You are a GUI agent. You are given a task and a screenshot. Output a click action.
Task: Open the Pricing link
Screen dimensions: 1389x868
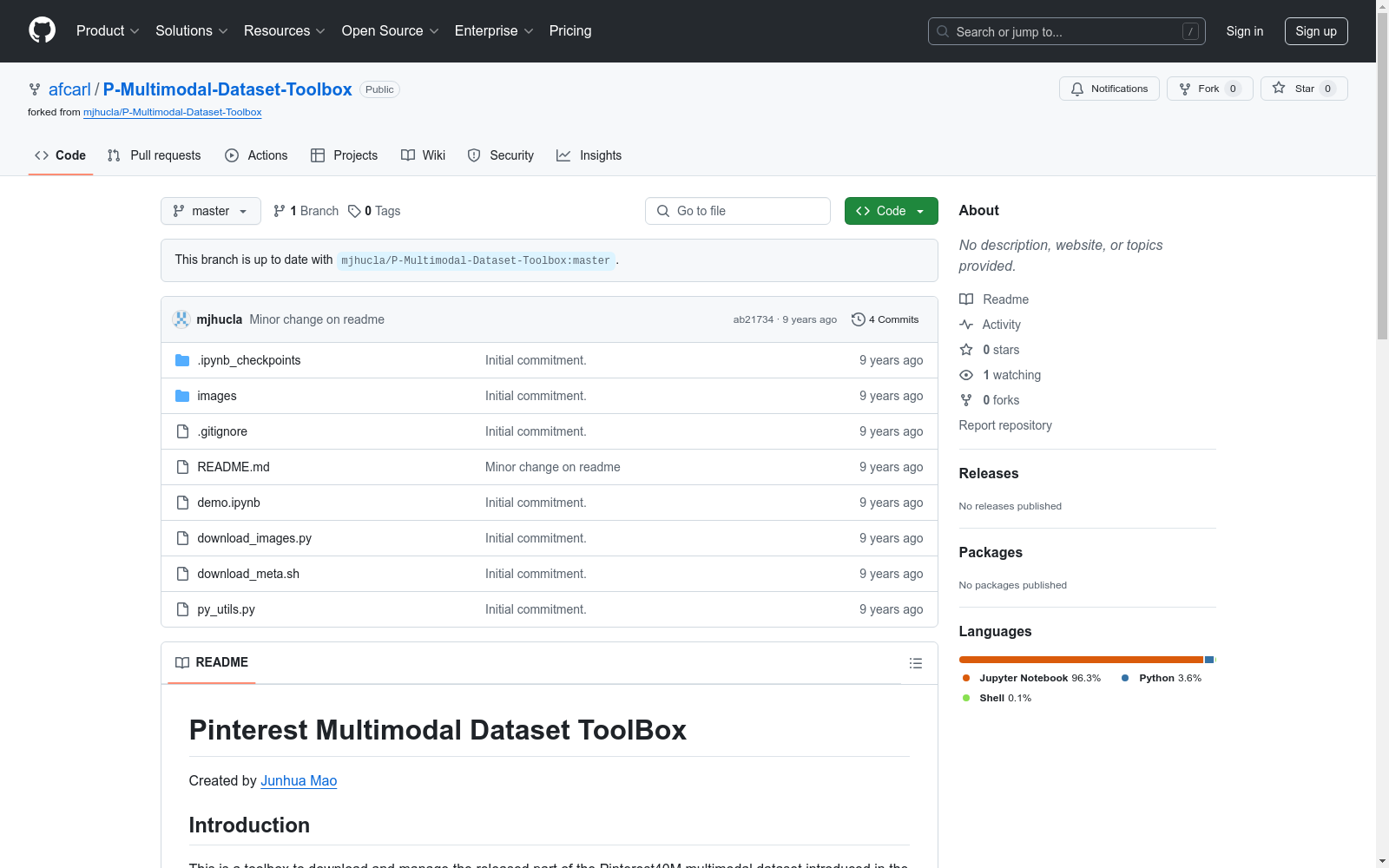tap(570, 31)
